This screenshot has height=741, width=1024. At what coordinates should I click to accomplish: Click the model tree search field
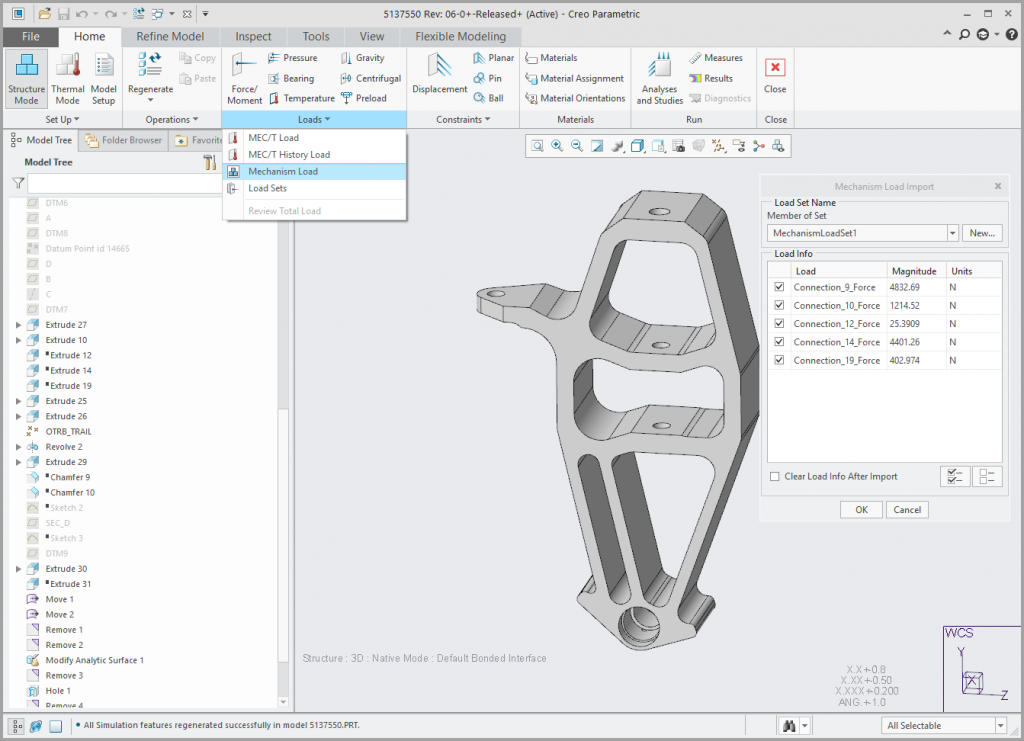pyautogui.click(x=125, y=183)
